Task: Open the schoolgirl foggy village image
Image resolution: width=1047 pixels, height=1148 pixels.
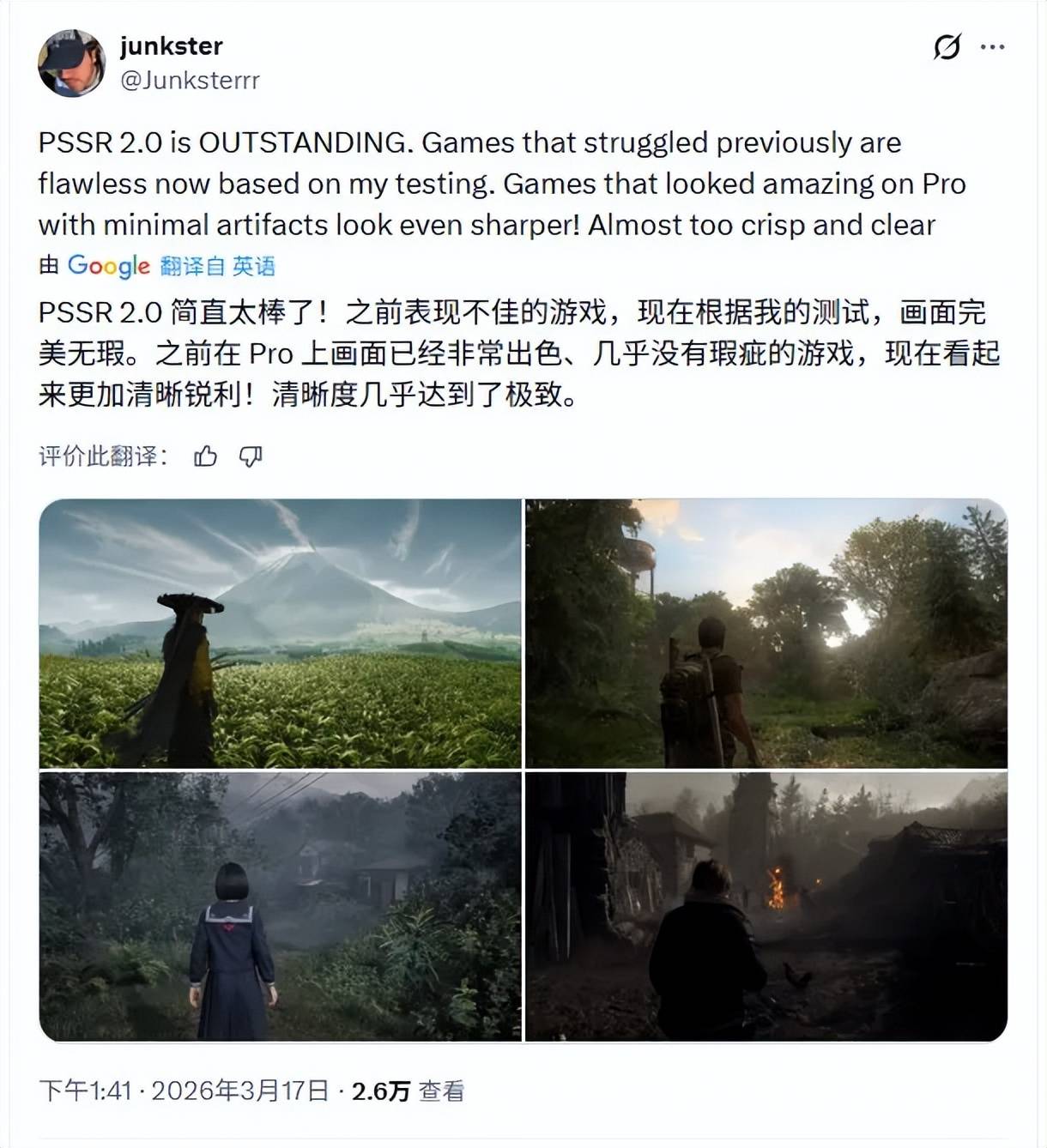Action: (x=281, y=907)
